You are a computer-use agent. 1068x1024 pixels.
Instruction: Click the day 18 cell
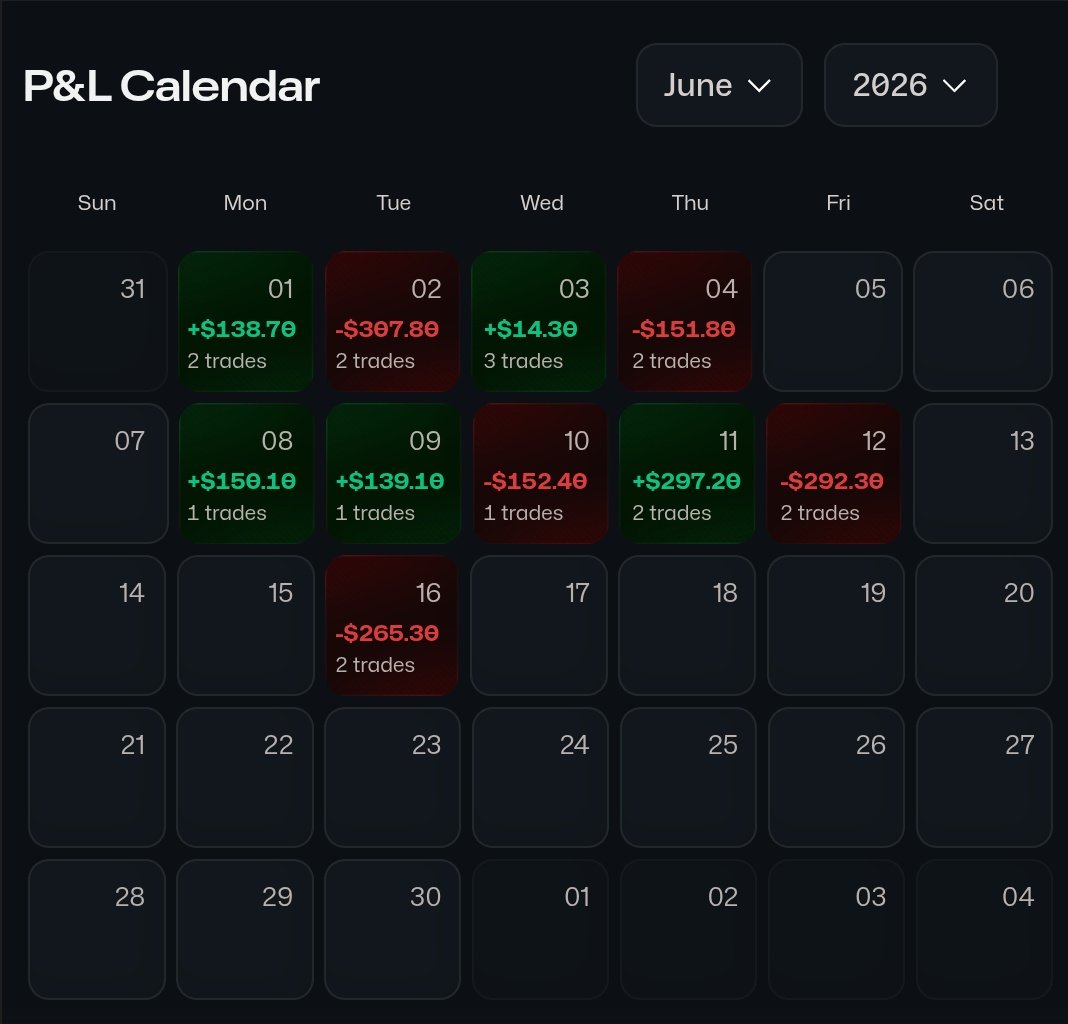tap(687, 625)
